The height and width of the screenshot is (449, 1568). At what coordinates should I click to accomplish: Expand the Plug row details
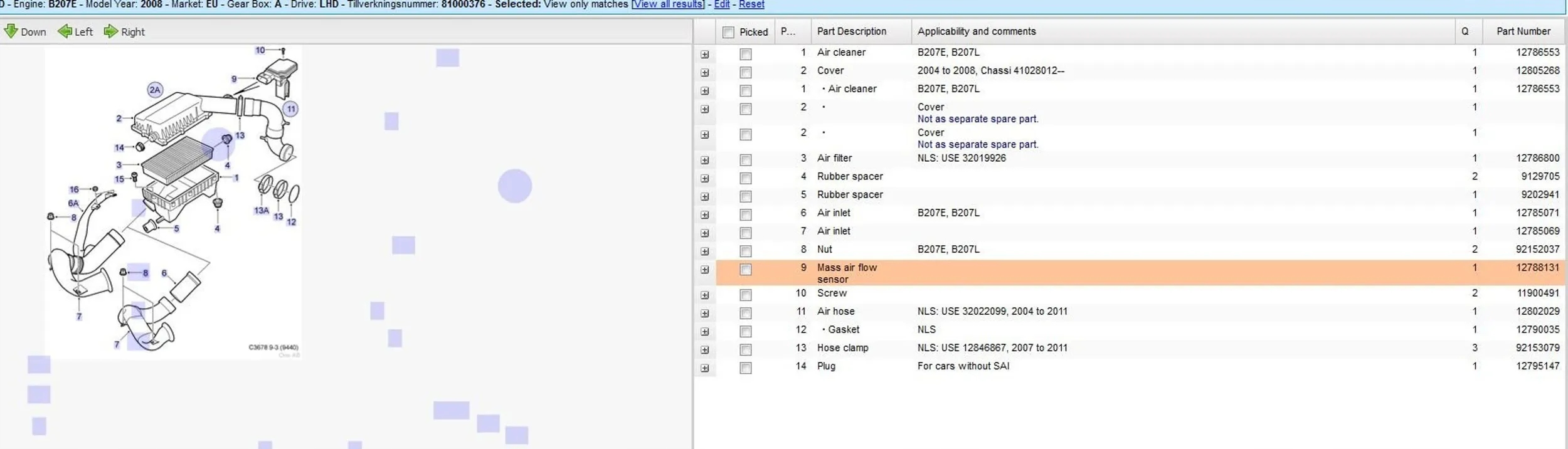click(x=704, y=368)
